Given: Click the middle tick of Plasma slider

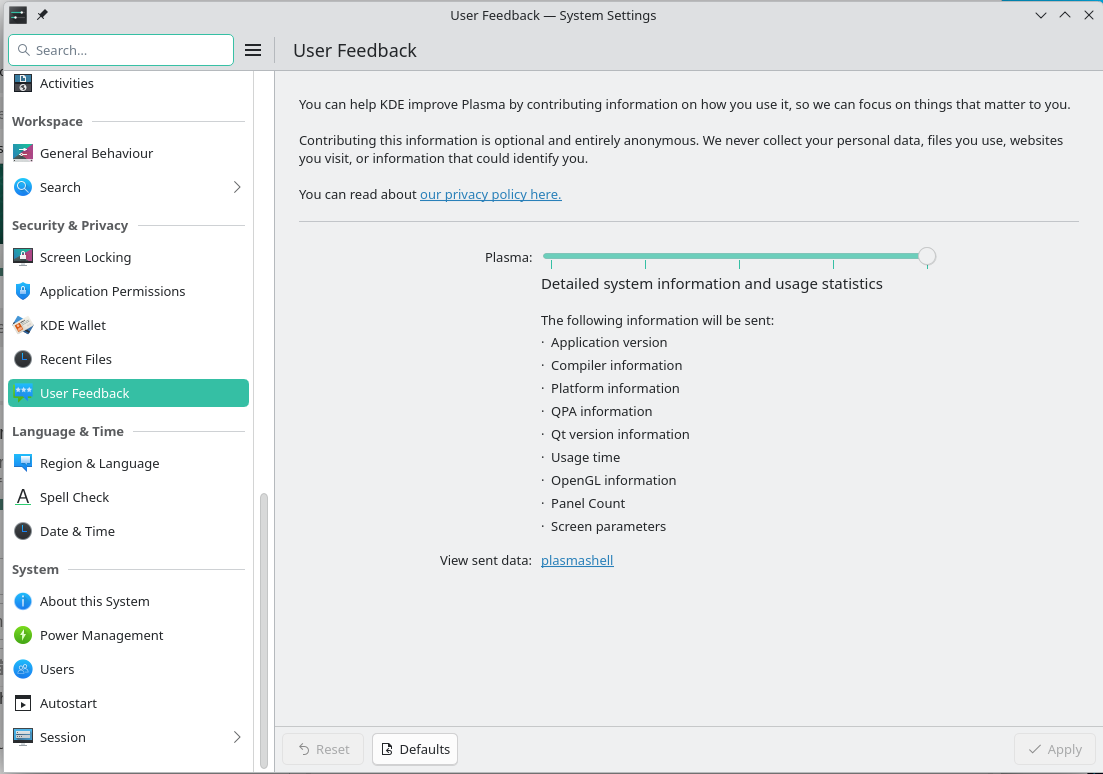Looking at the screenshot, I should 739,265.
